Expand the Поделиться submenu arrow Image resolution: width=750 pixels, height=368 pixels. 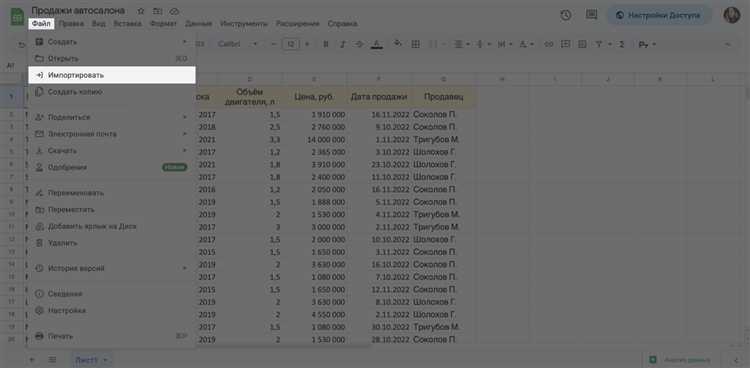[x=185, y=117]
